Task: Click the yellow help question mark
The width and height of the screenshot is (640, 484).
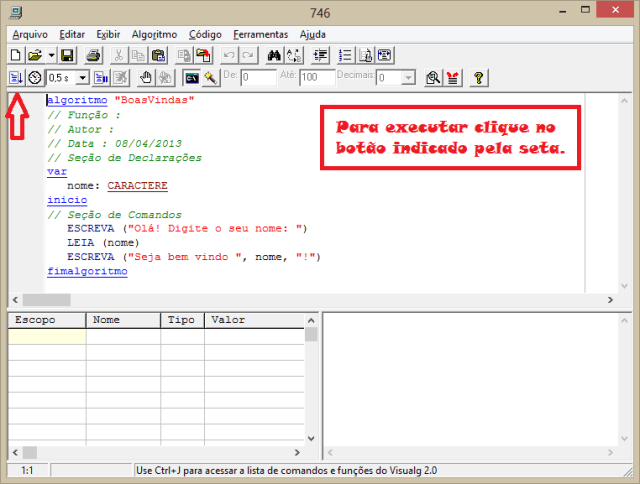Action: [x=479, y=77]
